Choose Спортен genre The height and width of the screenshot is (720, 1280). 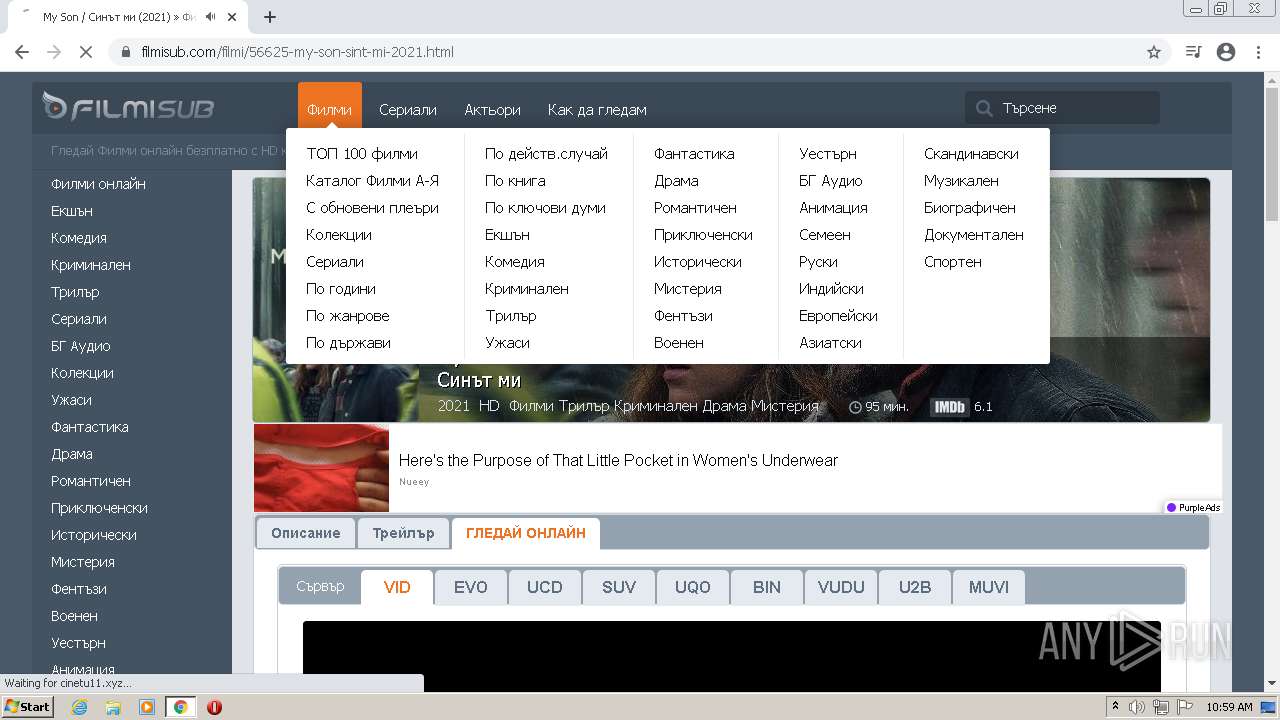click(953, 262)
